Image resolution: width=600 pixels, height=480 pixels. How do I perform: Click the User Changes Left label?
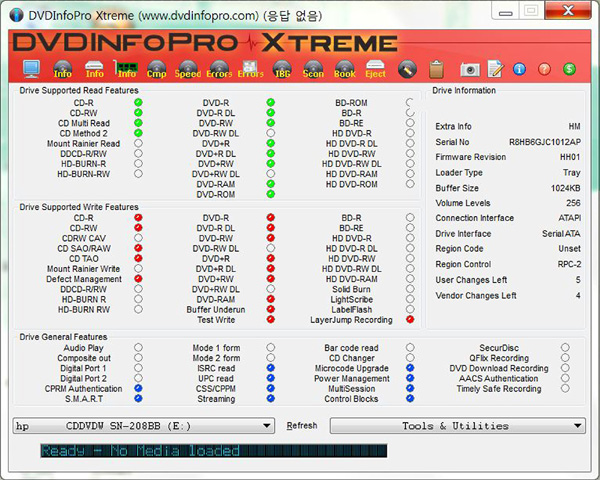click(471, 280)
